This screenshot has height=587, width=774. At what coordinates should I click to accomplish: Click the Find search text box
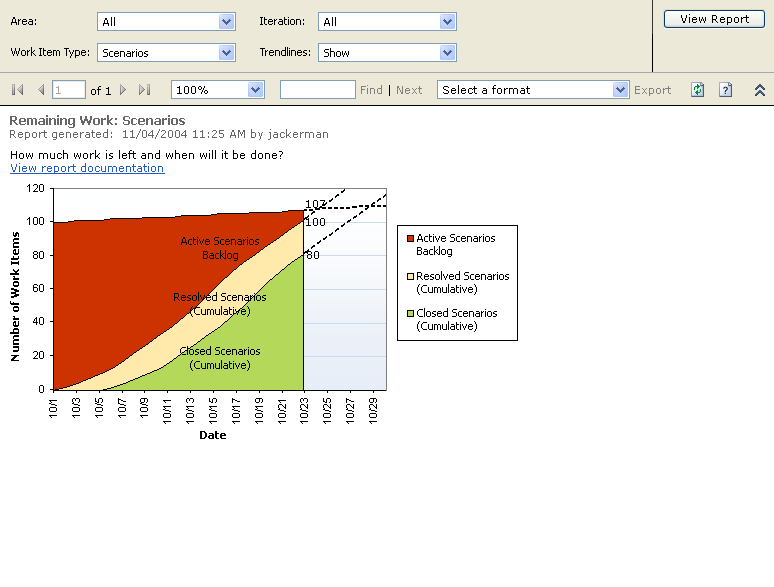[x=317, y=90]
